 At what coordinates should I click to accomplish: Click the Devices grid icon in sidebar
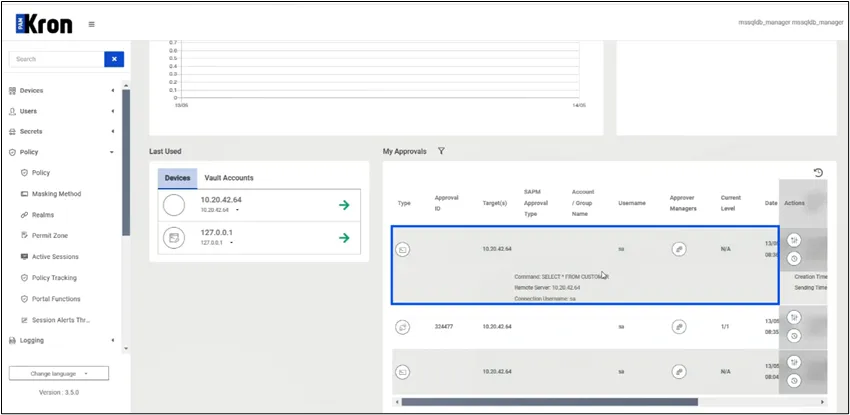coord(12,90)
